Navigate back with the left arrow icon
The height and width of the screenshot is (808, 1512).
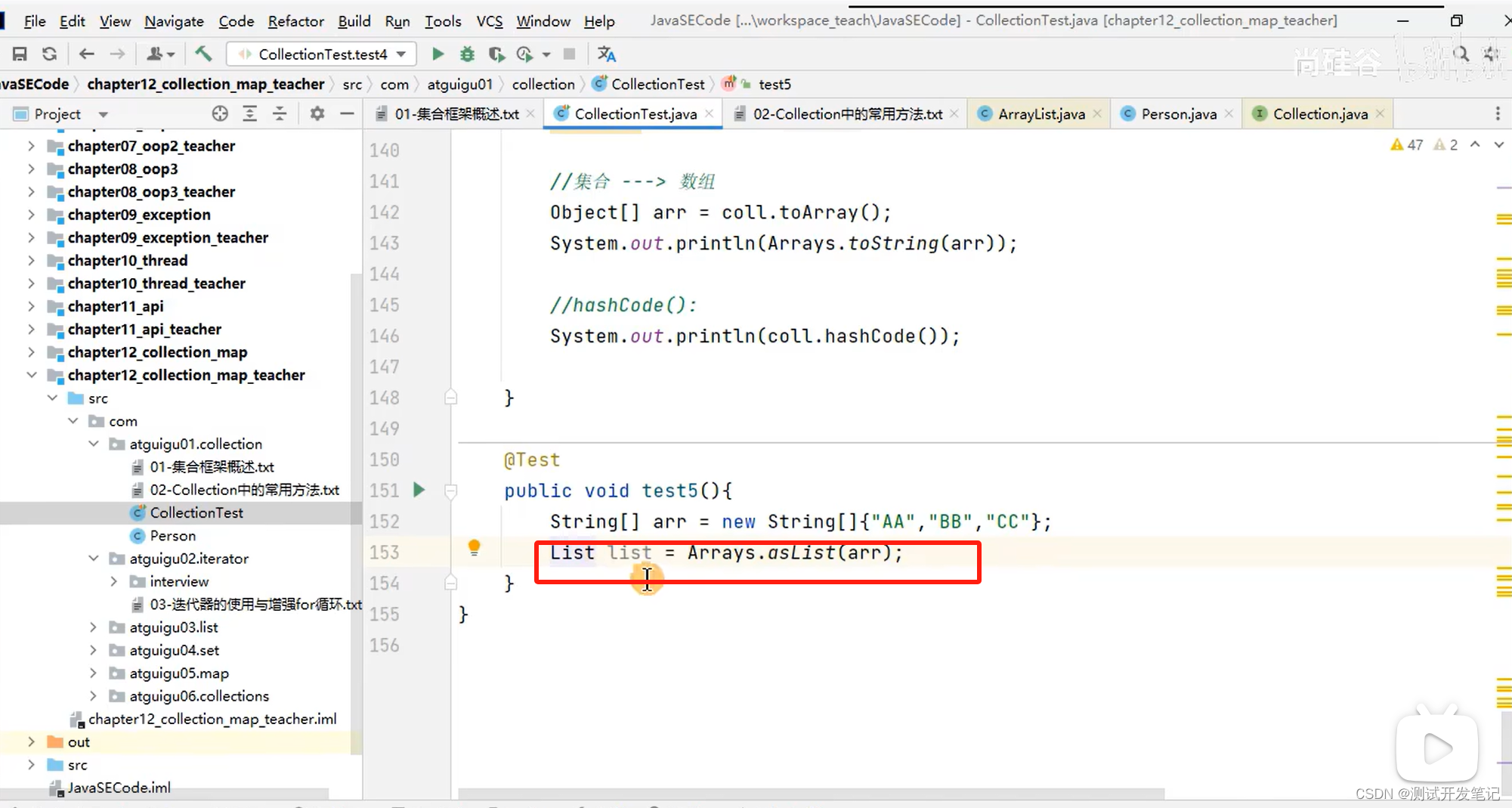86,54
